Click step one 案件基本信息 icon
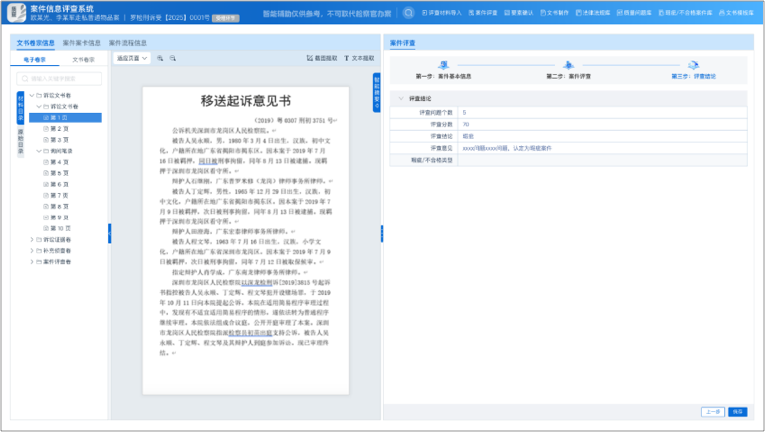The width and height of the screenshot is (765, 432). tap(443, 64)
